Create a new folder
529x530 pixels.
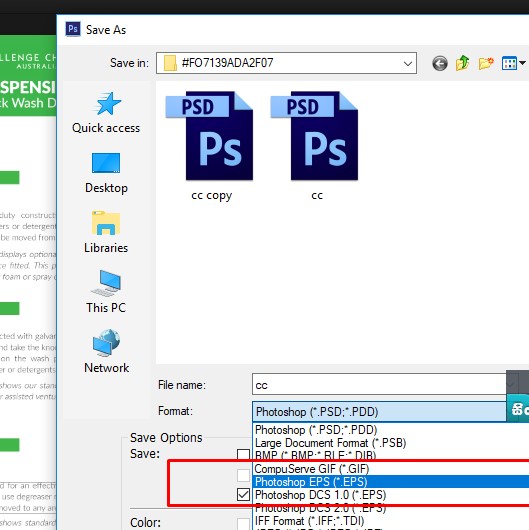click(486, 63)
